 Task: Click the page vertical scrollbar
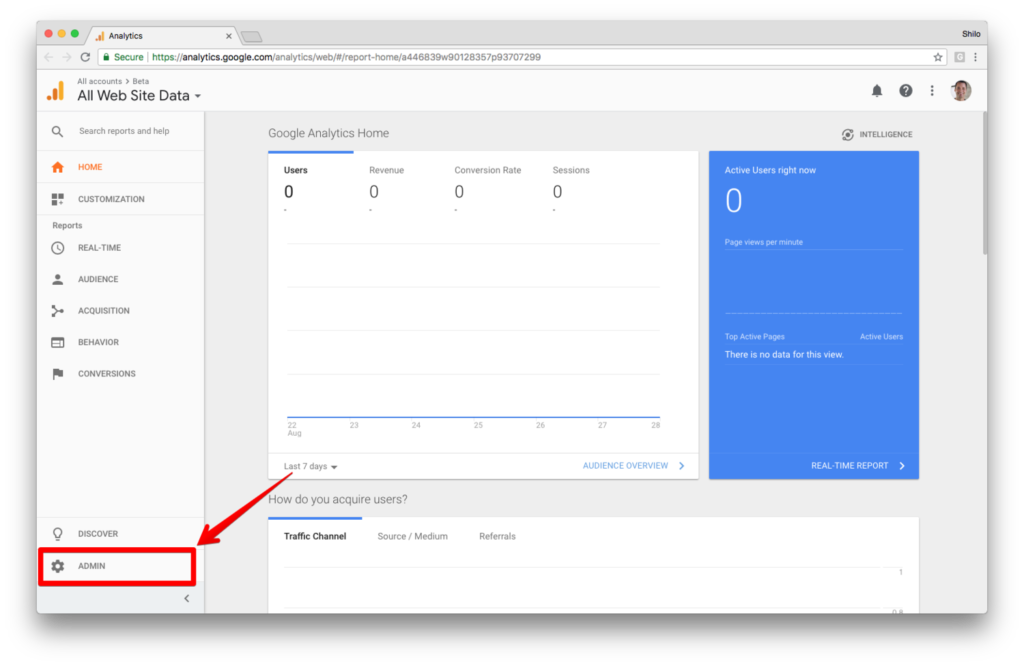pyautogui.click(x=984, y=184)
